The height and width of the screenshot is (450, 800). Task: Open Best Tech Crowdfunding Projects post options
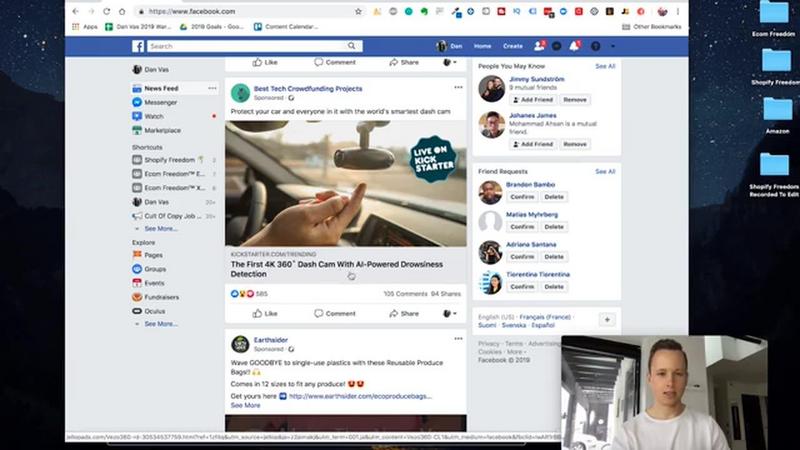[x=458, y=88]
